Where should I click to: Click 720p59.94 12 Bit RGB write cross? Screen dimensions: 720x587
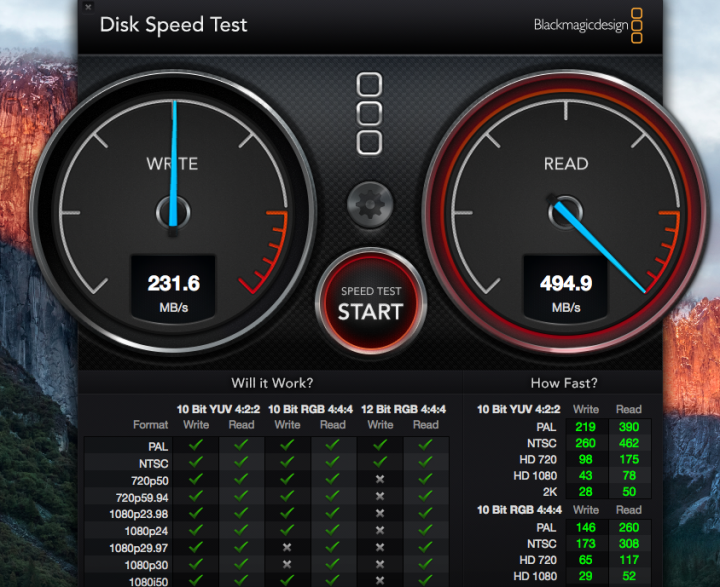380,497
